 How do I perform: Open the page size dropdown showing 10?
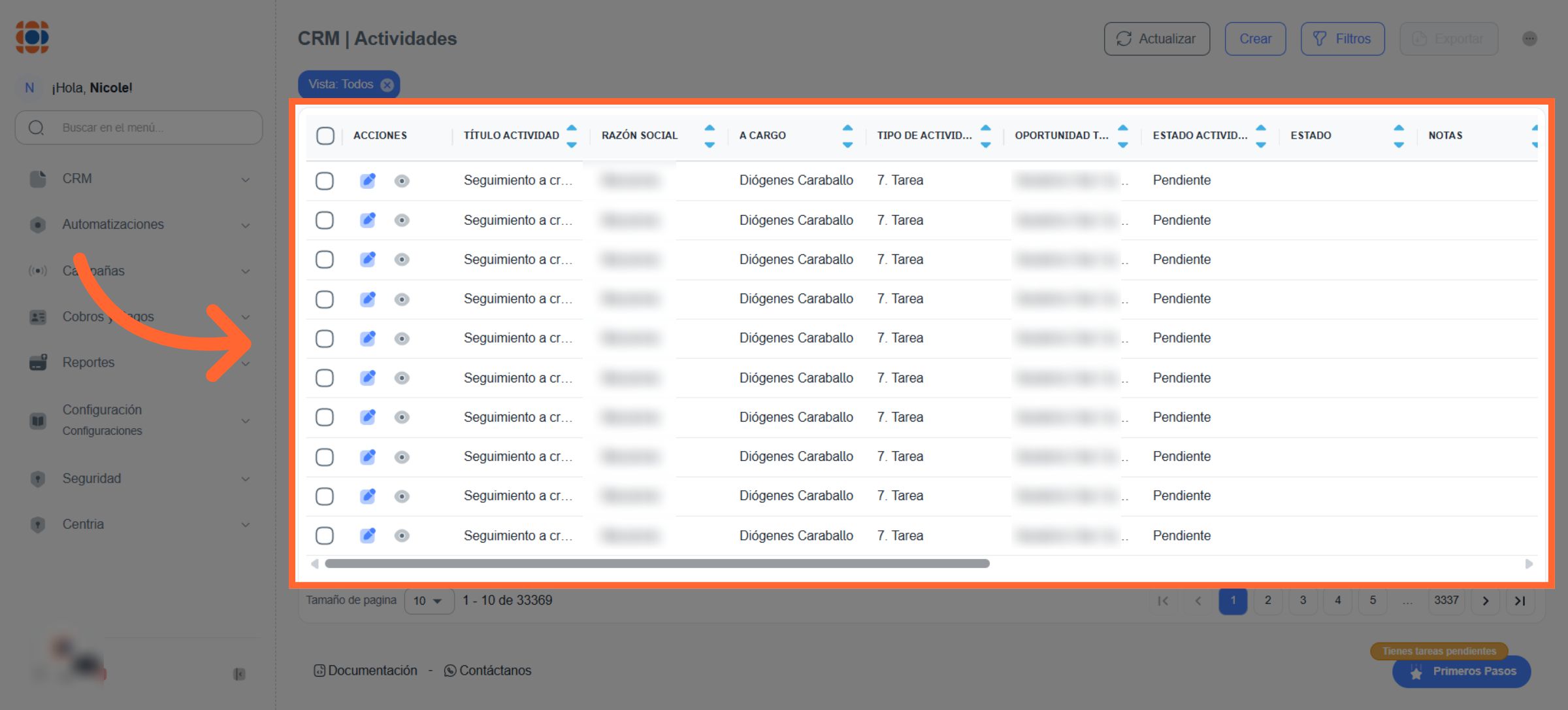(429, 600)
